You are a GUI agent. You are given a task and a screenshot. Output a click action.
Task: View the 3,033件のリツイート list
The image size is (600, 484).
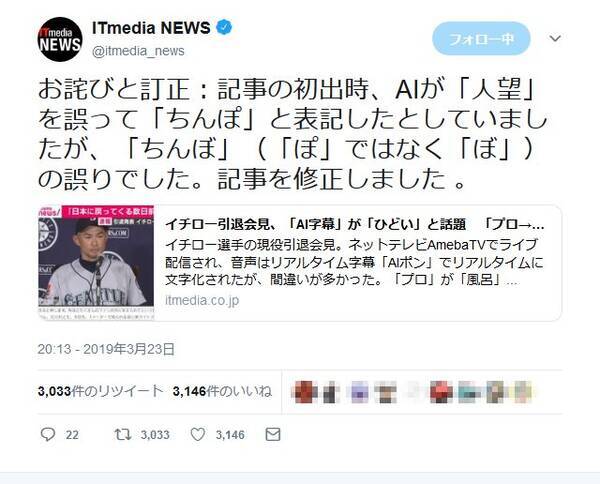101,391
